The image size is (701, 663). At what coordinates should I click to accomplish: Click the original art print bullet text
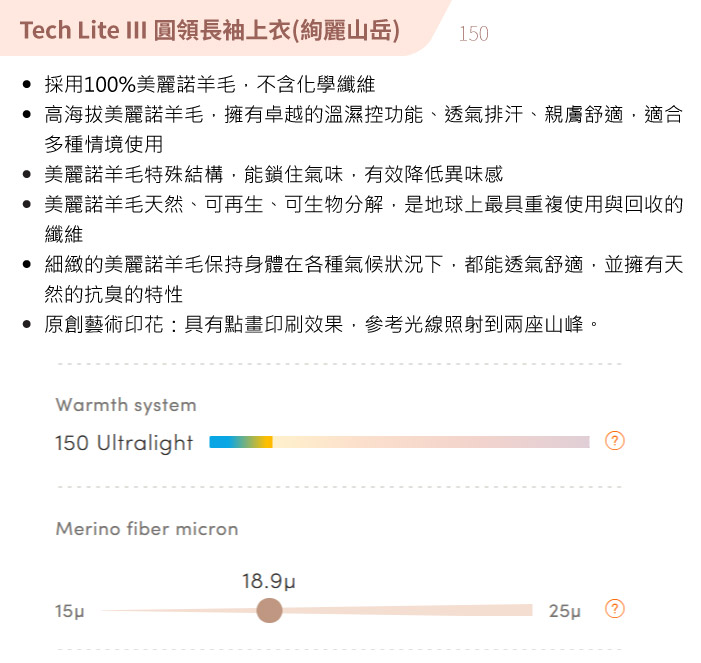(321, 324)
